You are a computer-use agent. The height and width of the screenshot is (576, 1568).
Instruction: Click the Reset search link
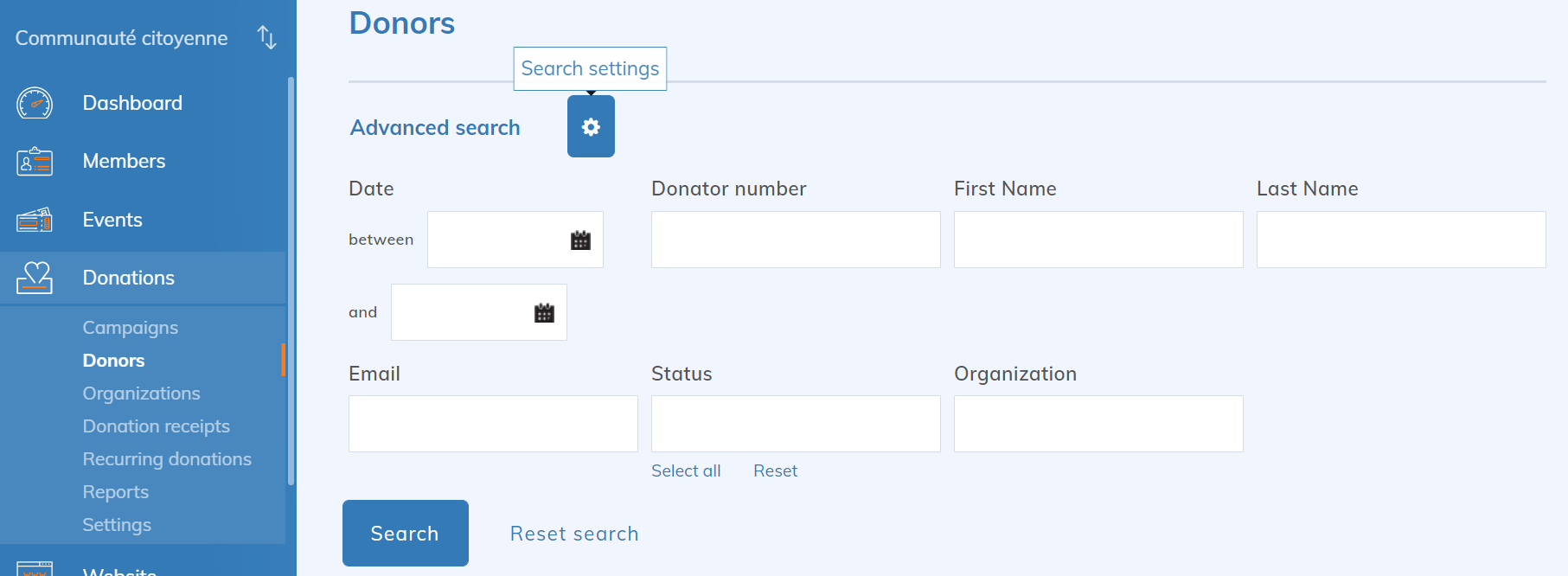click(x=574, y=534)
